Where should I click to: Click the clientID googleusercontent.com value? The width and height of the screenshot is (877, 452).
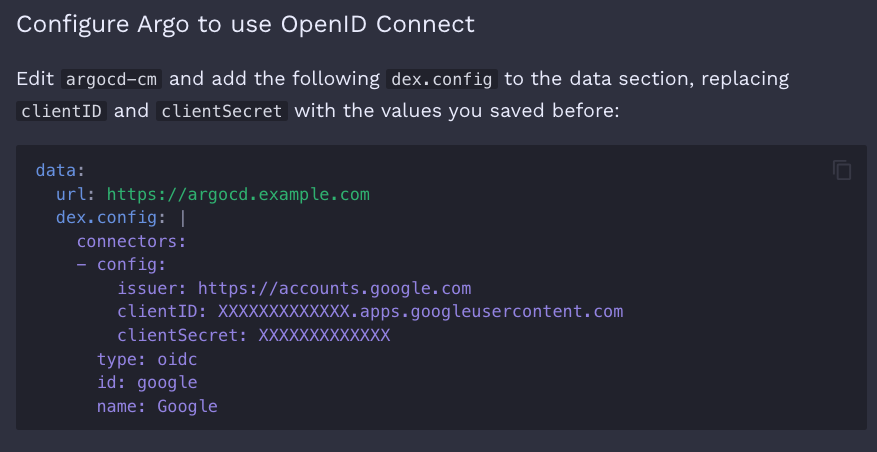coord(421,312)
